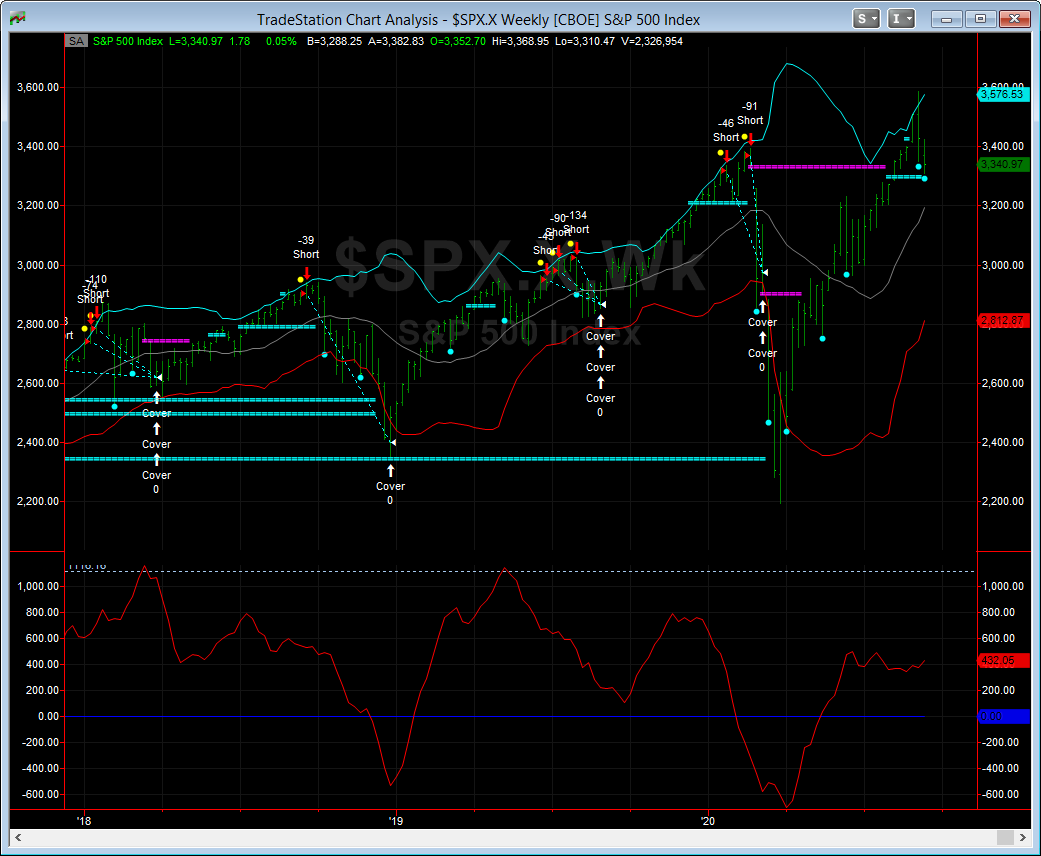
Task: Click the red 2,812.87 band value label
Action: tap(1002, 321)
